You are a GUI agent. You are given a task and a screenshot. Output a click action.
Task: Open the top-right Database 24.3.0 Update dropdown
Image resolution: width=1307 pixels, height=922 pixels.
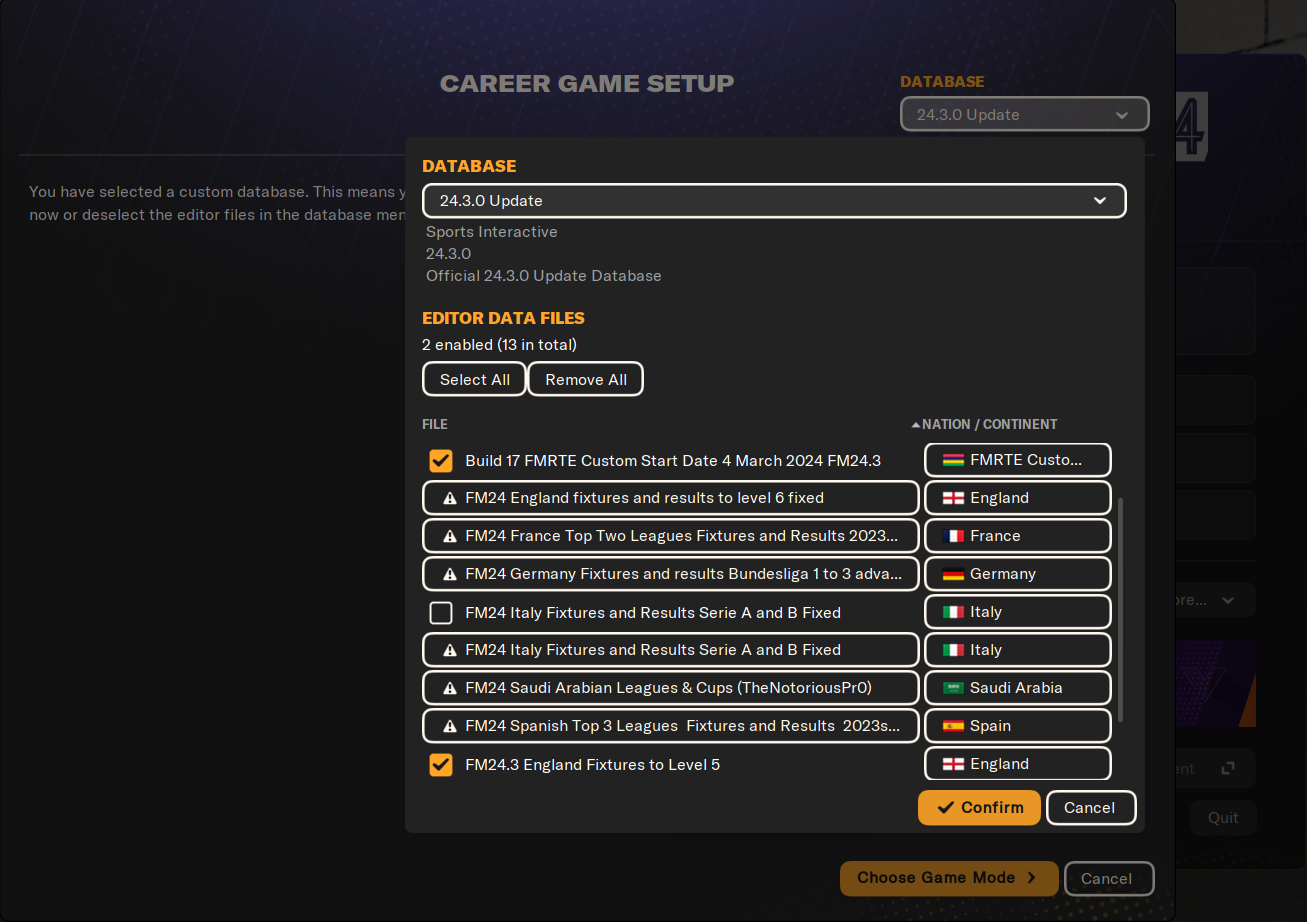pos(1024,114)
